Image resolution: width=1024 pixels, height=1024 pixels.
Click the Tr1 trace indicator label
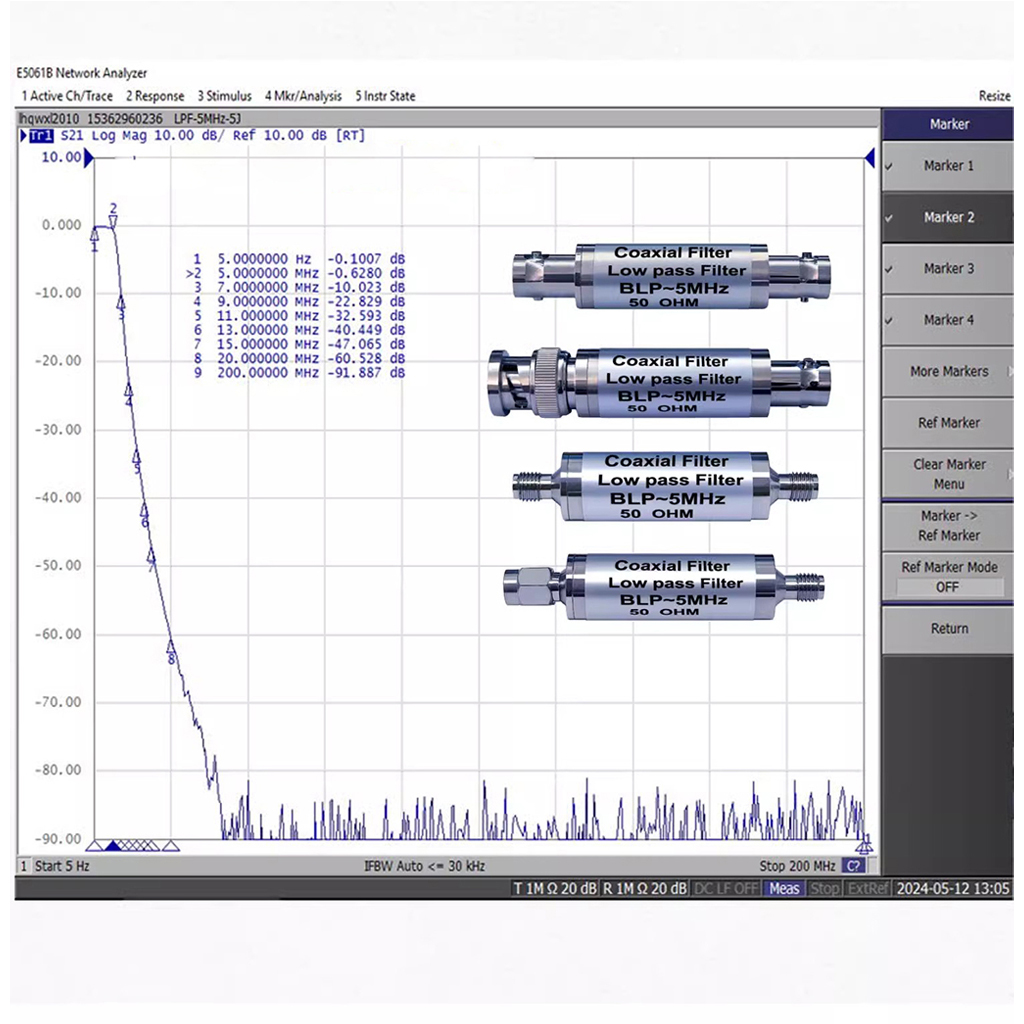[x=40, y=136]
